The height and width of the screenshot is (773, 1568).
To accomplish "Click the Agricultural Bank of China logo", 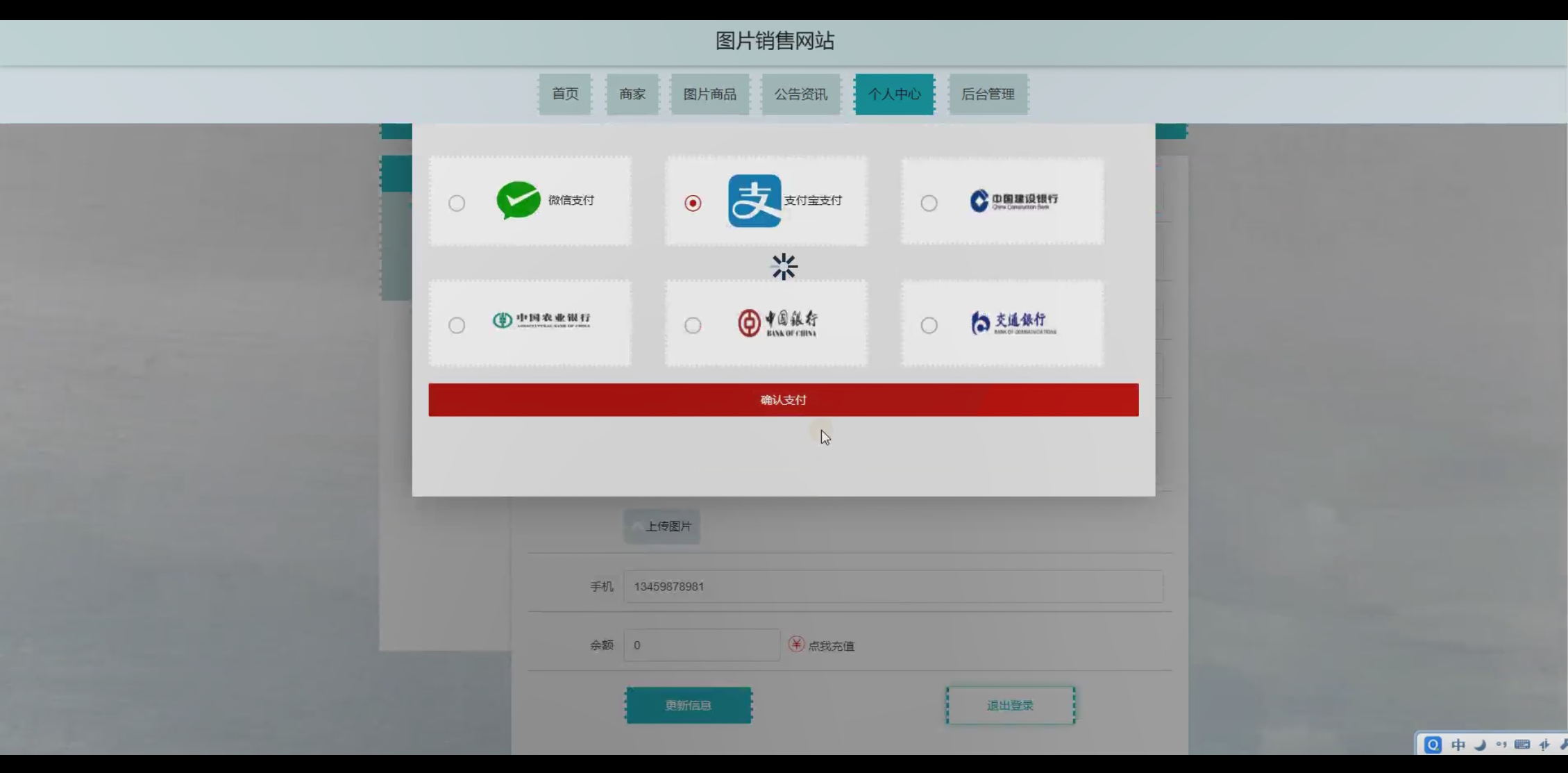I will [541, 320].
